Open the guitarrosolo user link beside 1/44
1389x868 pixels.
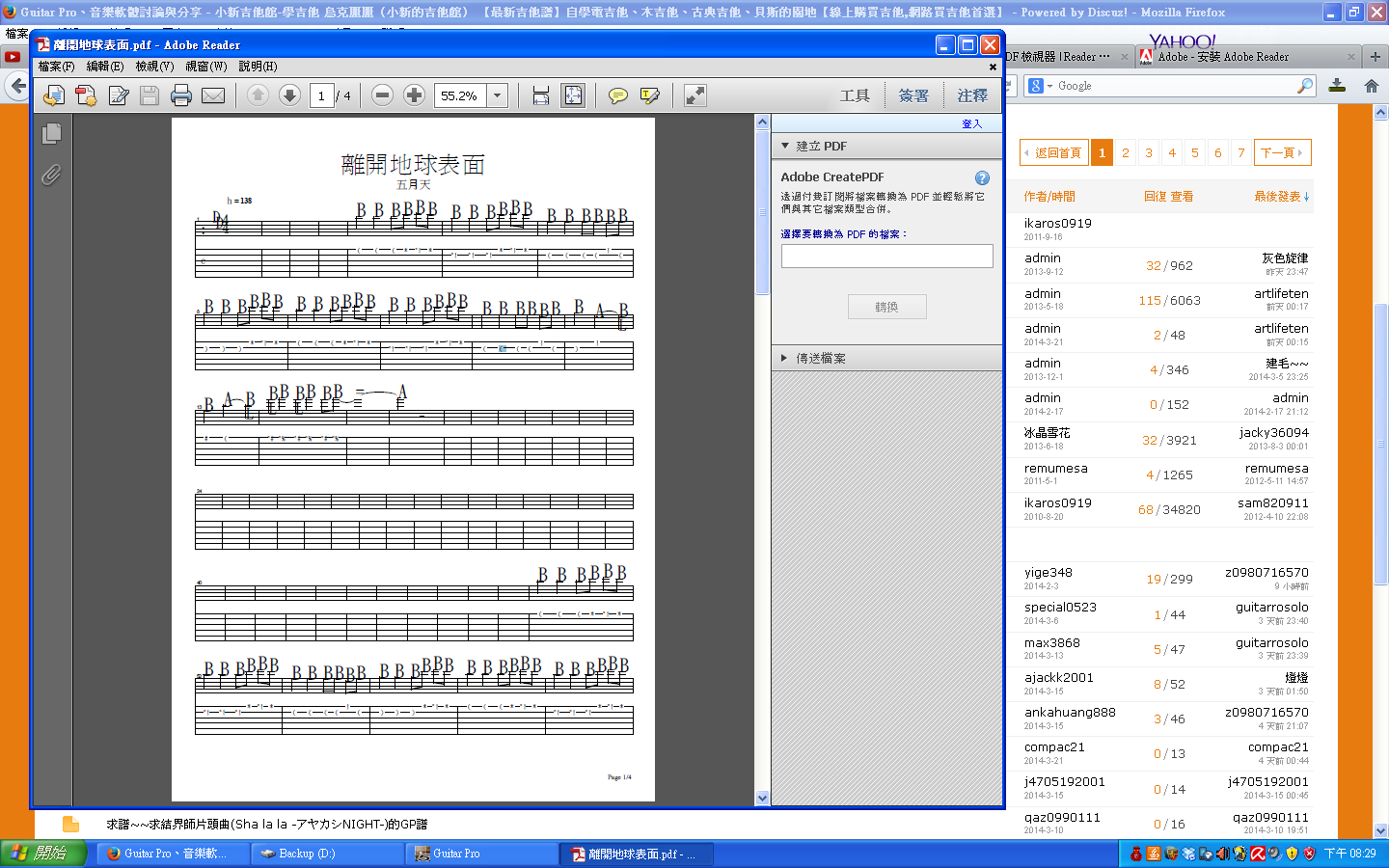pyautogui.click(x=1271, y=608)
